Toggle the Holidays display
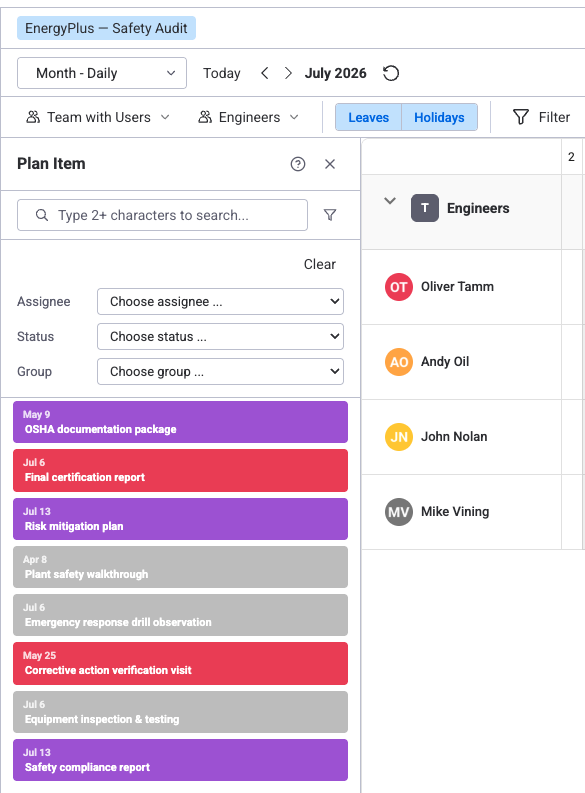This screenshot has width=585, height=793. [x=439, y=117]
